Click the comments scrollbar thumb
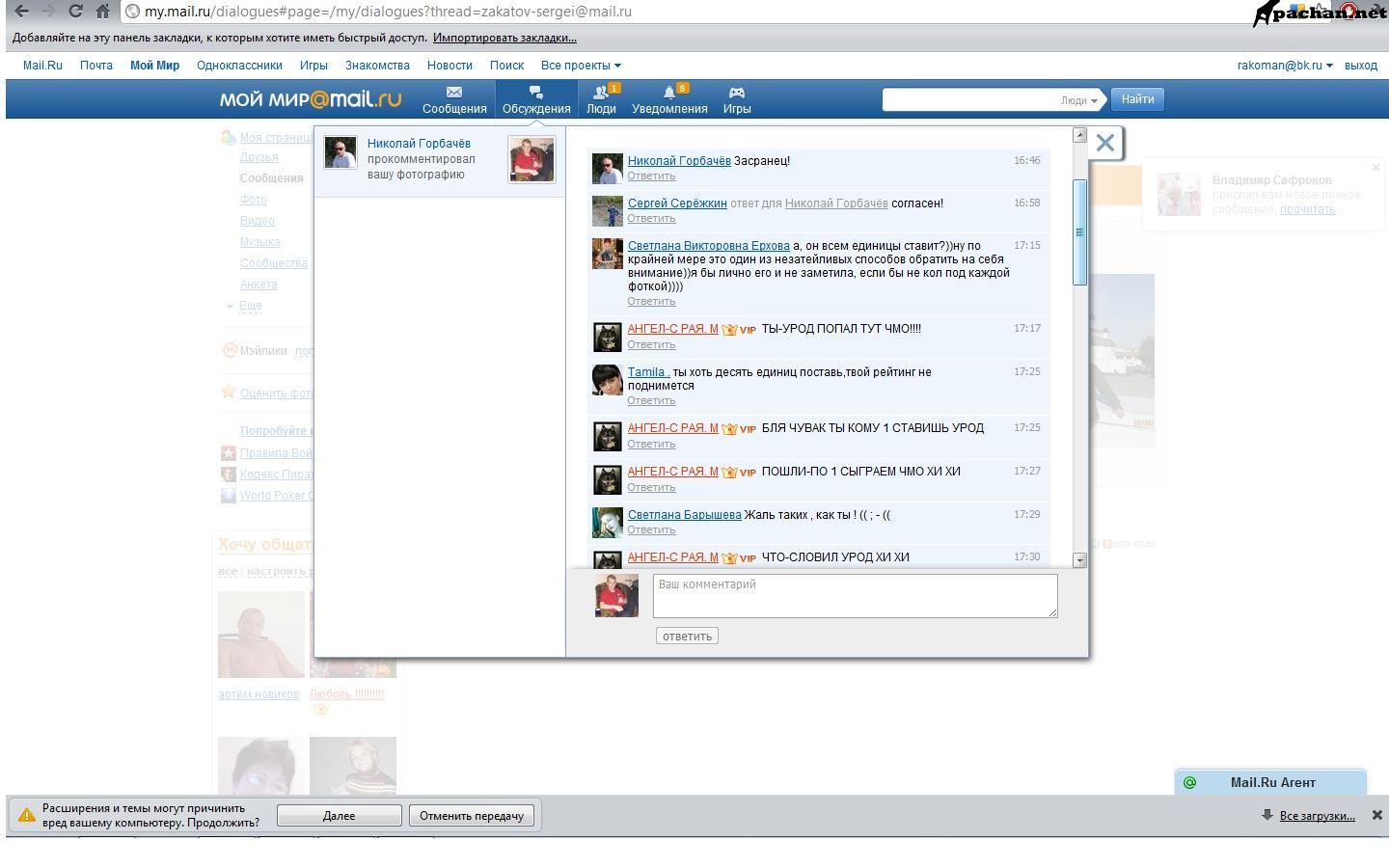 (1079, 232)
